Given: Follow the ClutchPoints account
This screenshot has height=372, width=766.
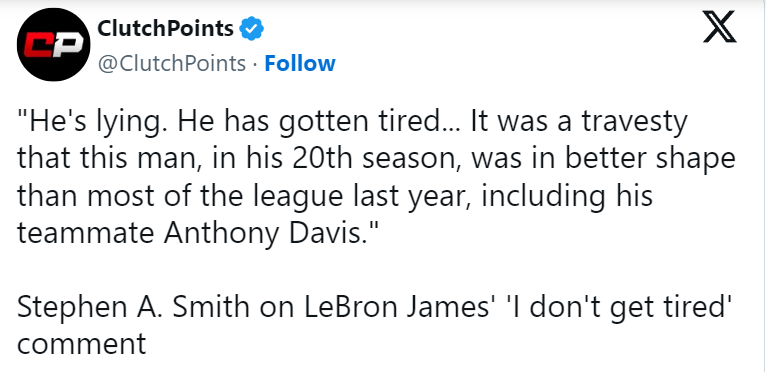Looking at the screenshot, I should pyautogui.click(x=300, y=64).
